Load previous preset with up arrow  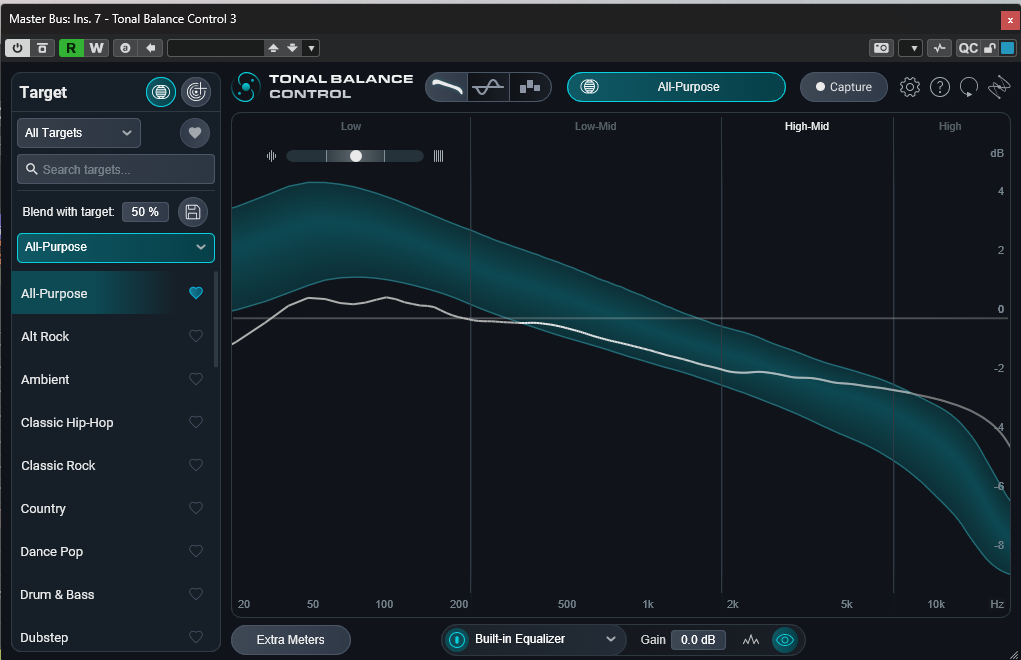[273, 48]
